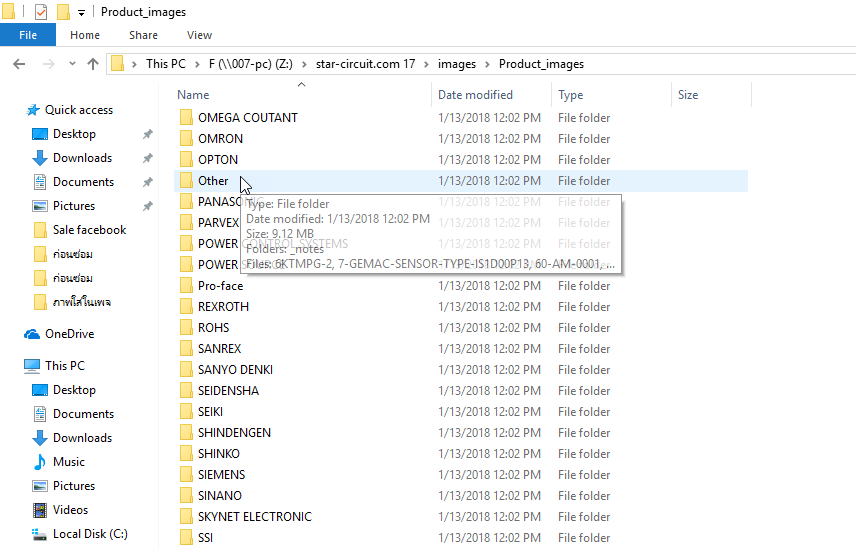Click the Back navigation arrow

click(x=19, y=64)
